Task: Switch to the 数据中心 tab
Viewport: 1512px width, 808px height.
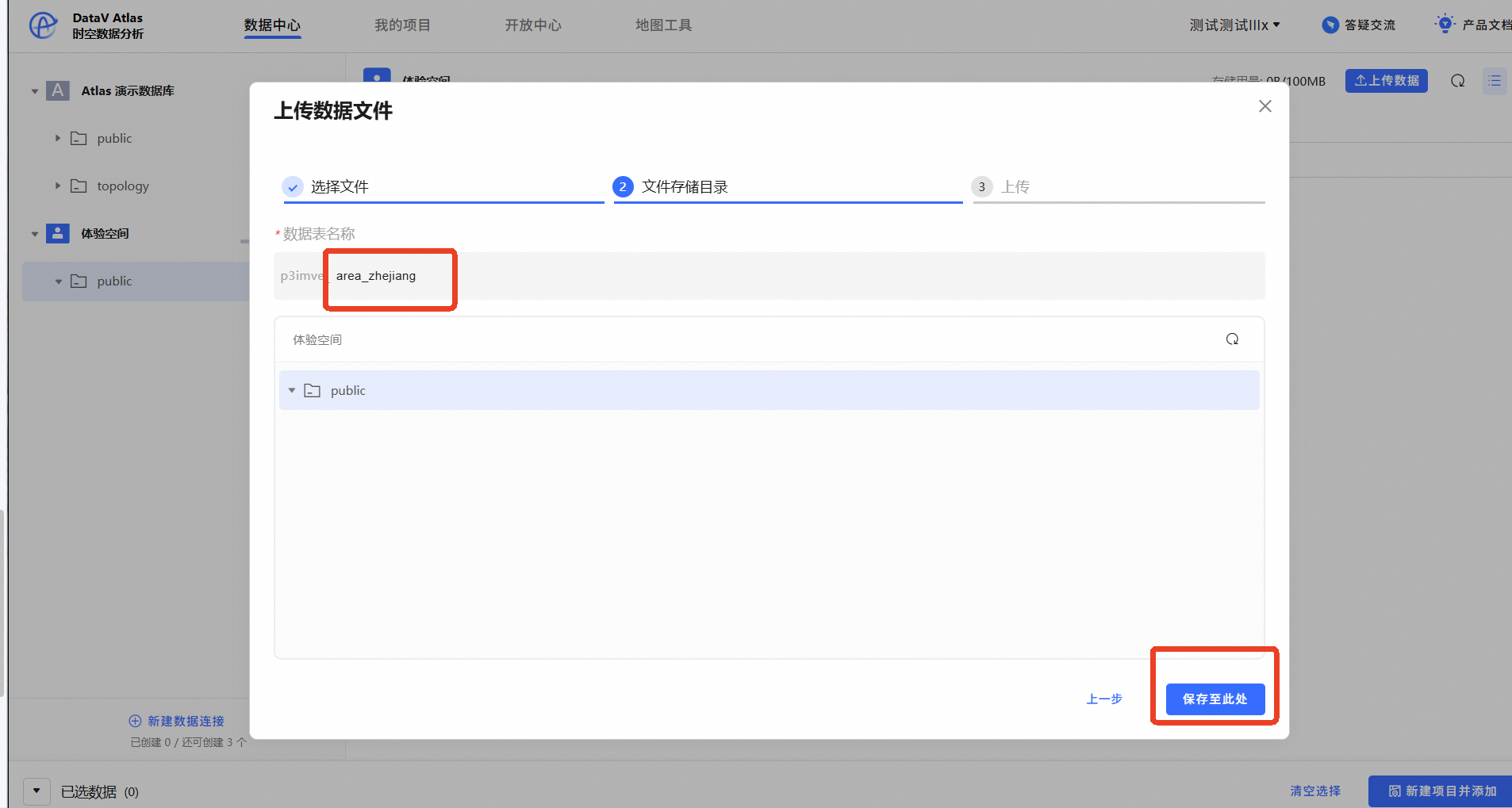Action: click(272, 25)
